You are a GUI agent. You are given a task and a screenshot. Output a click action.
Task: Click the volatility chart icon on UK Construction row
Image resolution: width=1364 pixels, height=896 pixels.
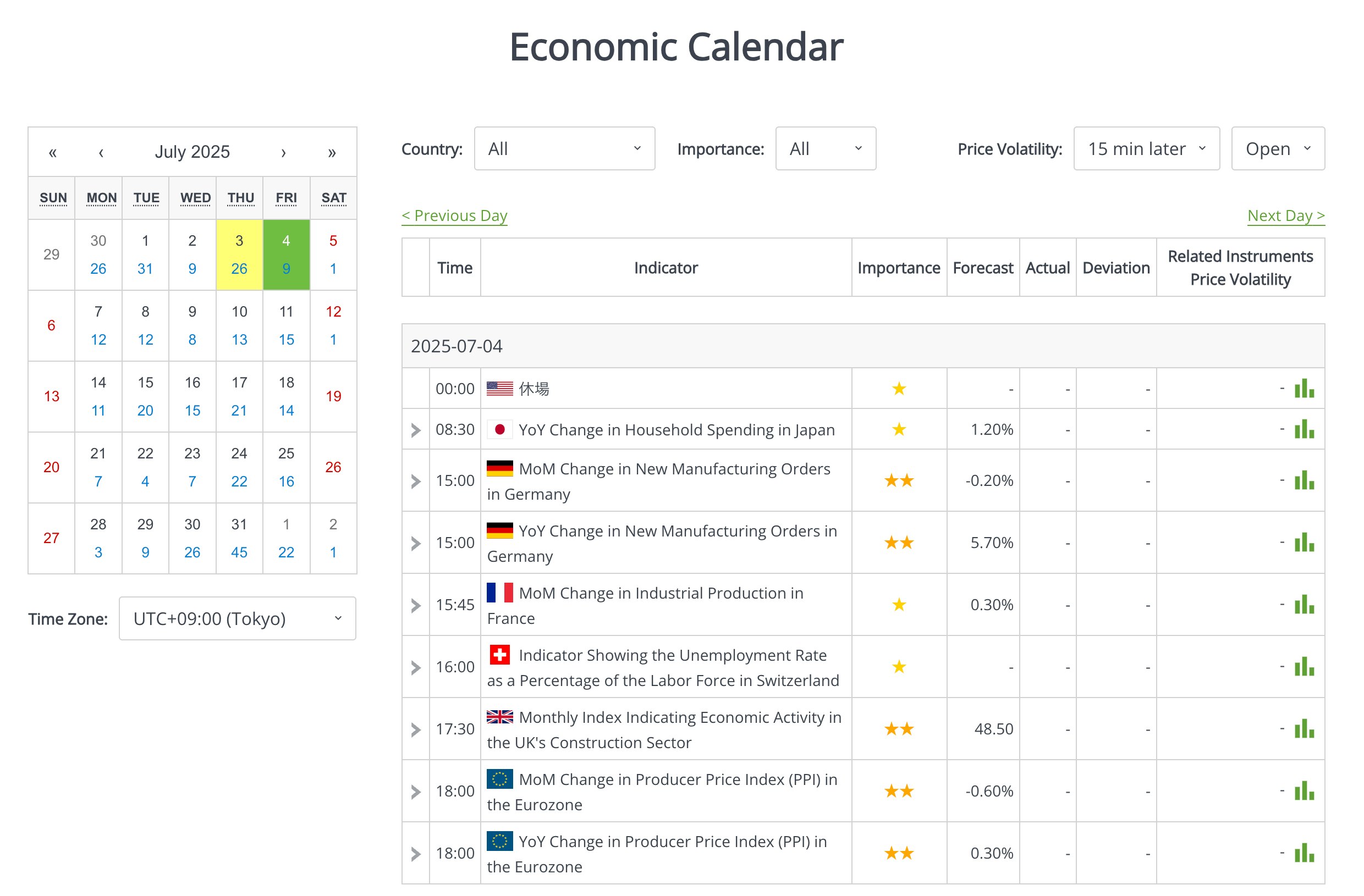[x=1304, y=729]
